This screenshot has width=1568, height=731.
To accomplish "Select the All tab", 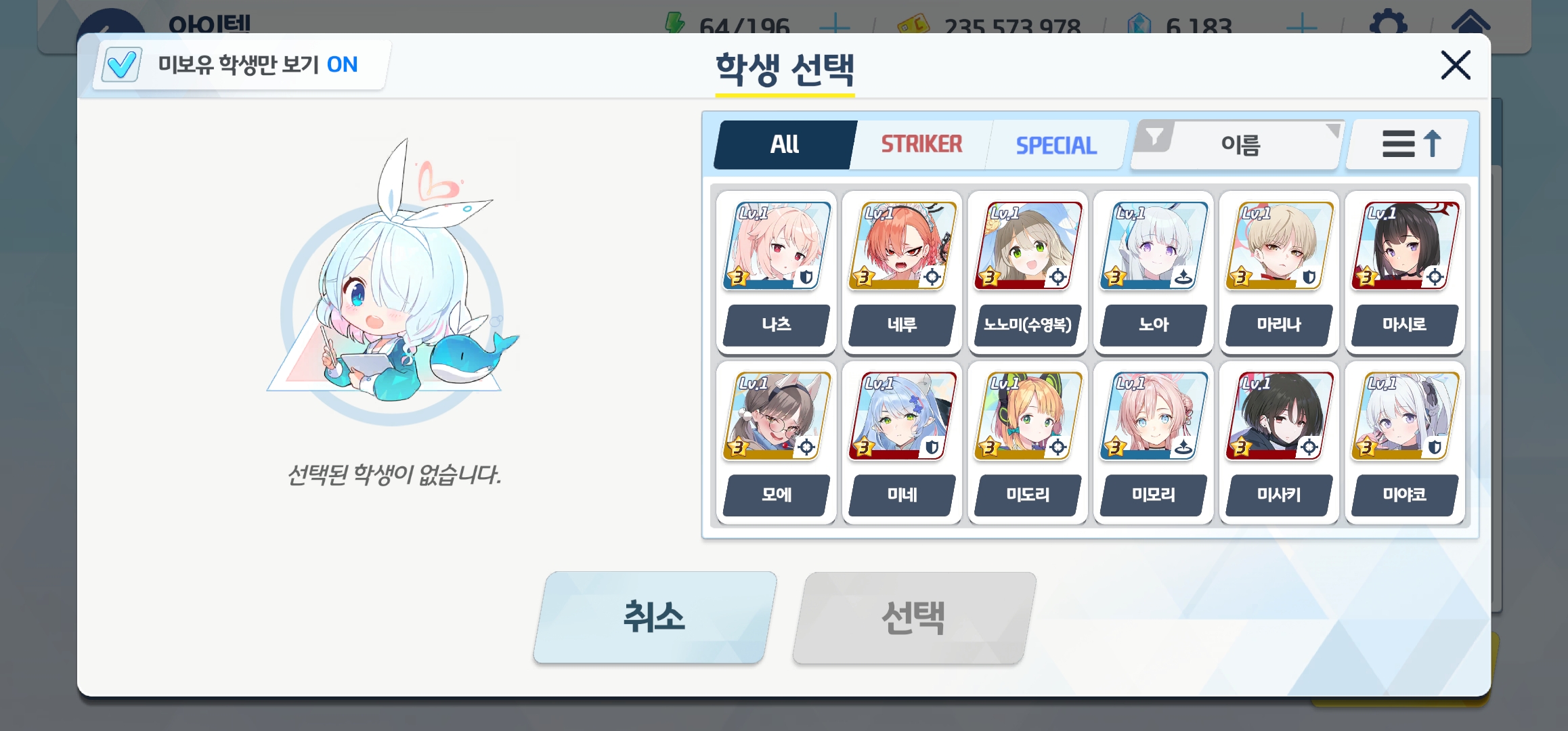I will pyautogui.click(x=785, y=144).
